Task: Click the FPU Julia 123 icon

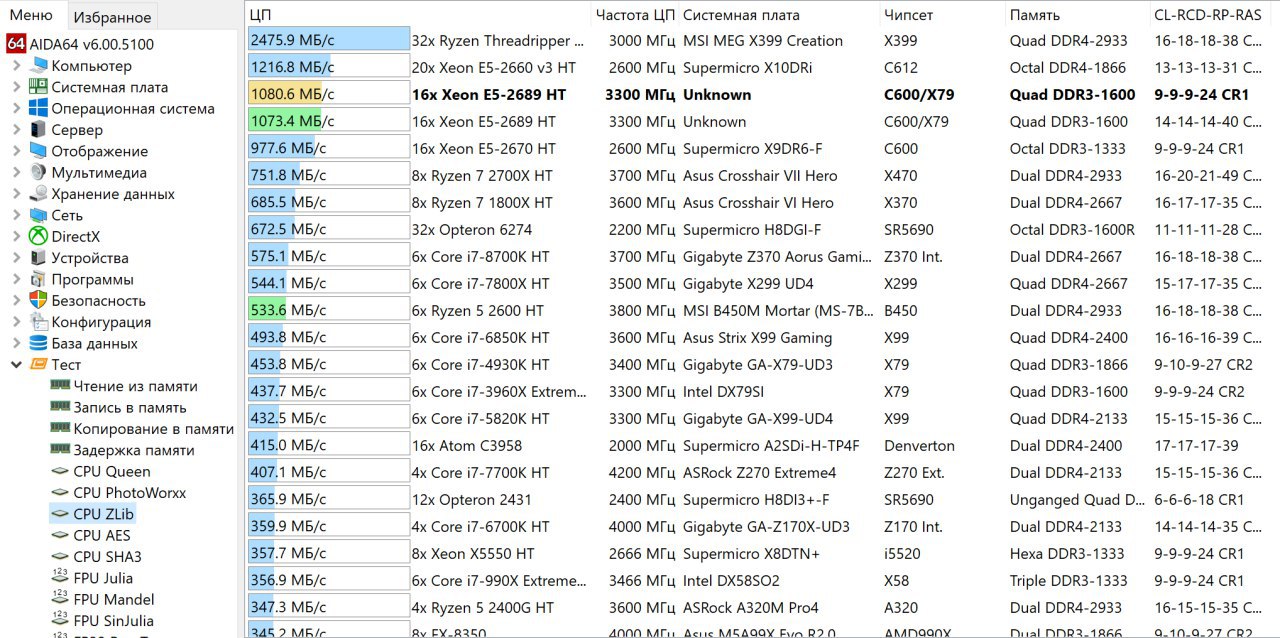Action: point(60,578)
